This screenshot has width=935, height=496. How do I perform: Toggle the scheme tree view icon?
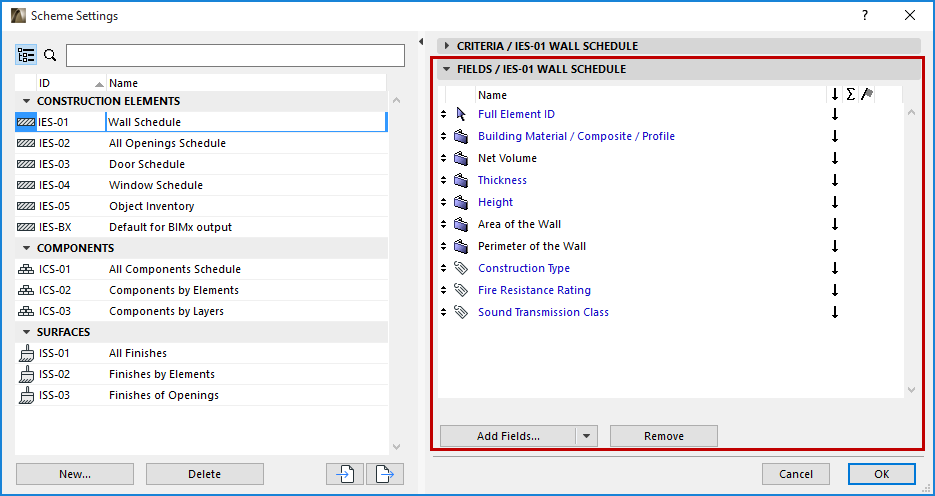pos(26,55)
